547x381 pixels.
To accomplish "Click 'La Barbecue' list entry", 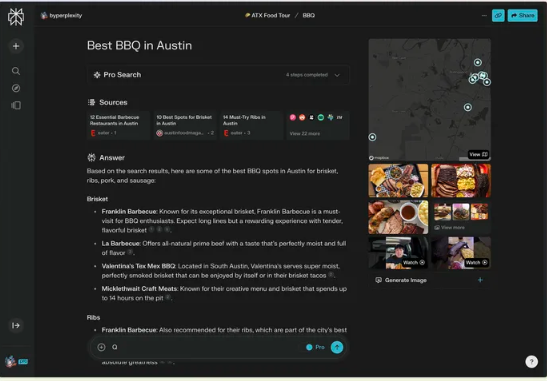I will 121,244.
